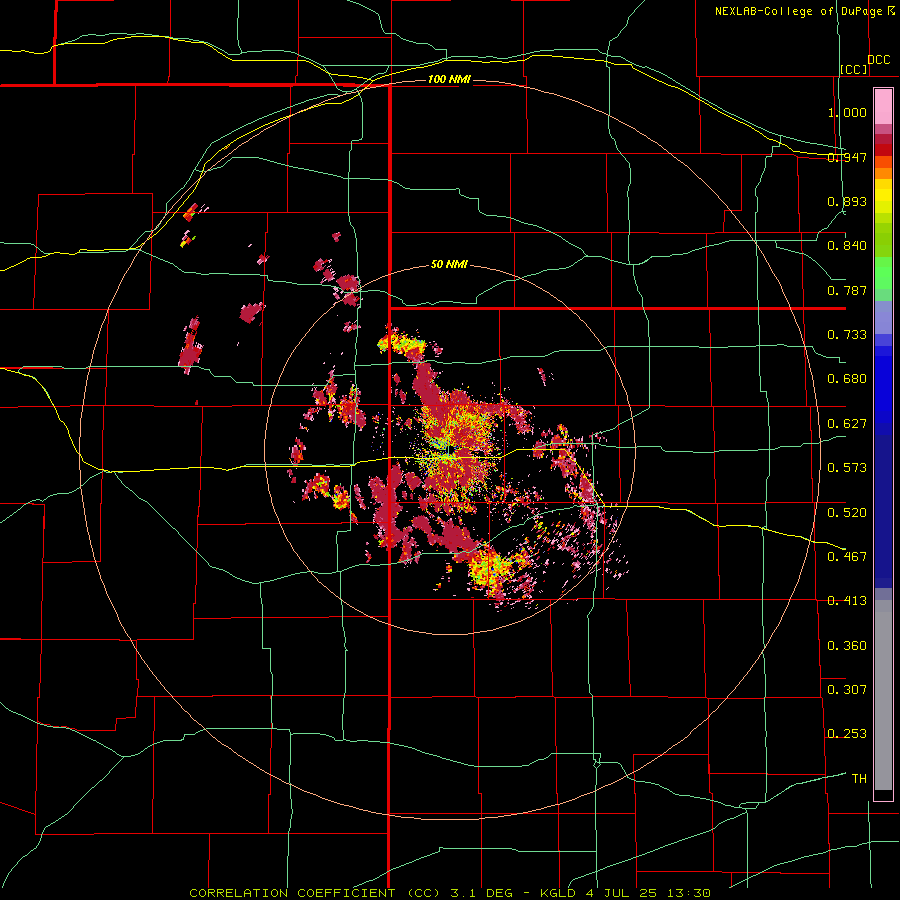Click the 0.413 color scale value
This screenshot has height=900, width=900.
(847, 601)
